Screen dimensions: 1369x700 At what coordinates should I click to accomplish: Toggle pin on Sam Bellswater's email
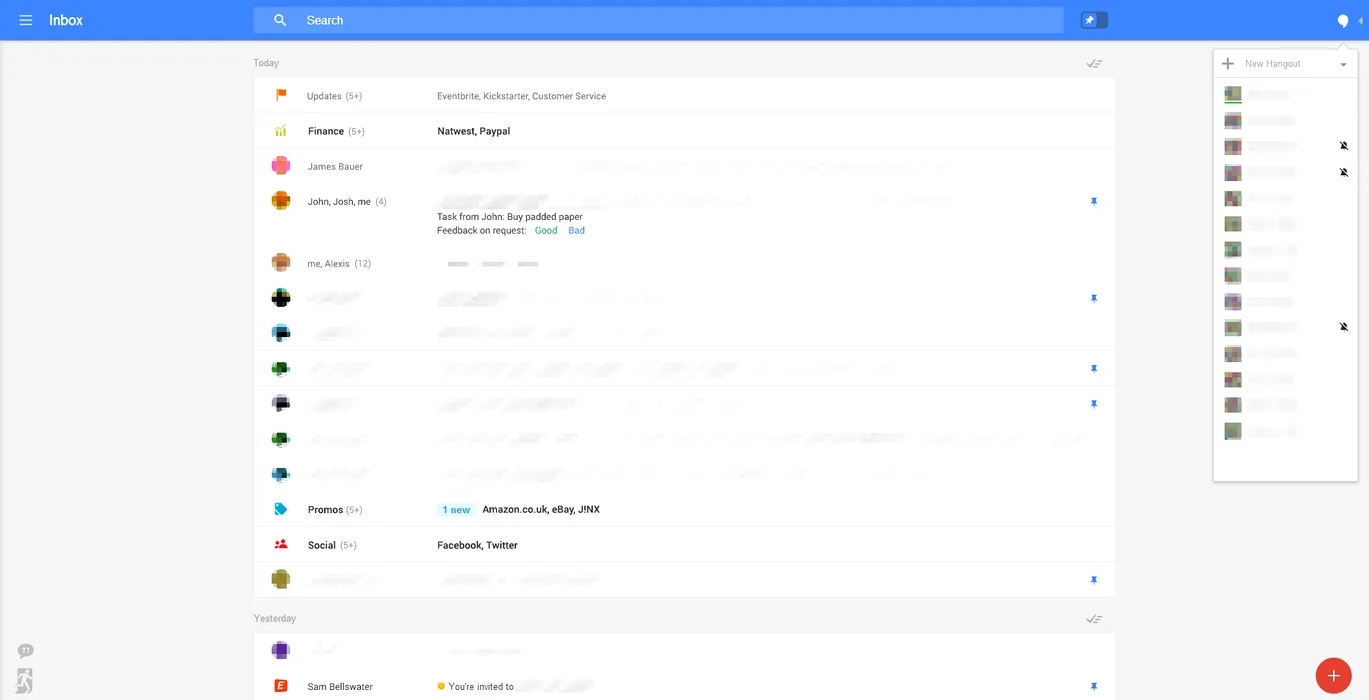pos(1094,687)
